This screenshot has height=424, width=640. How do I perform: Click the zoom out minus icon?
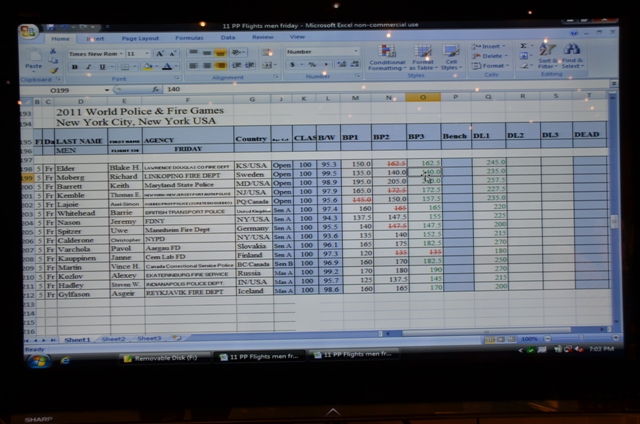tap(548, 339)
